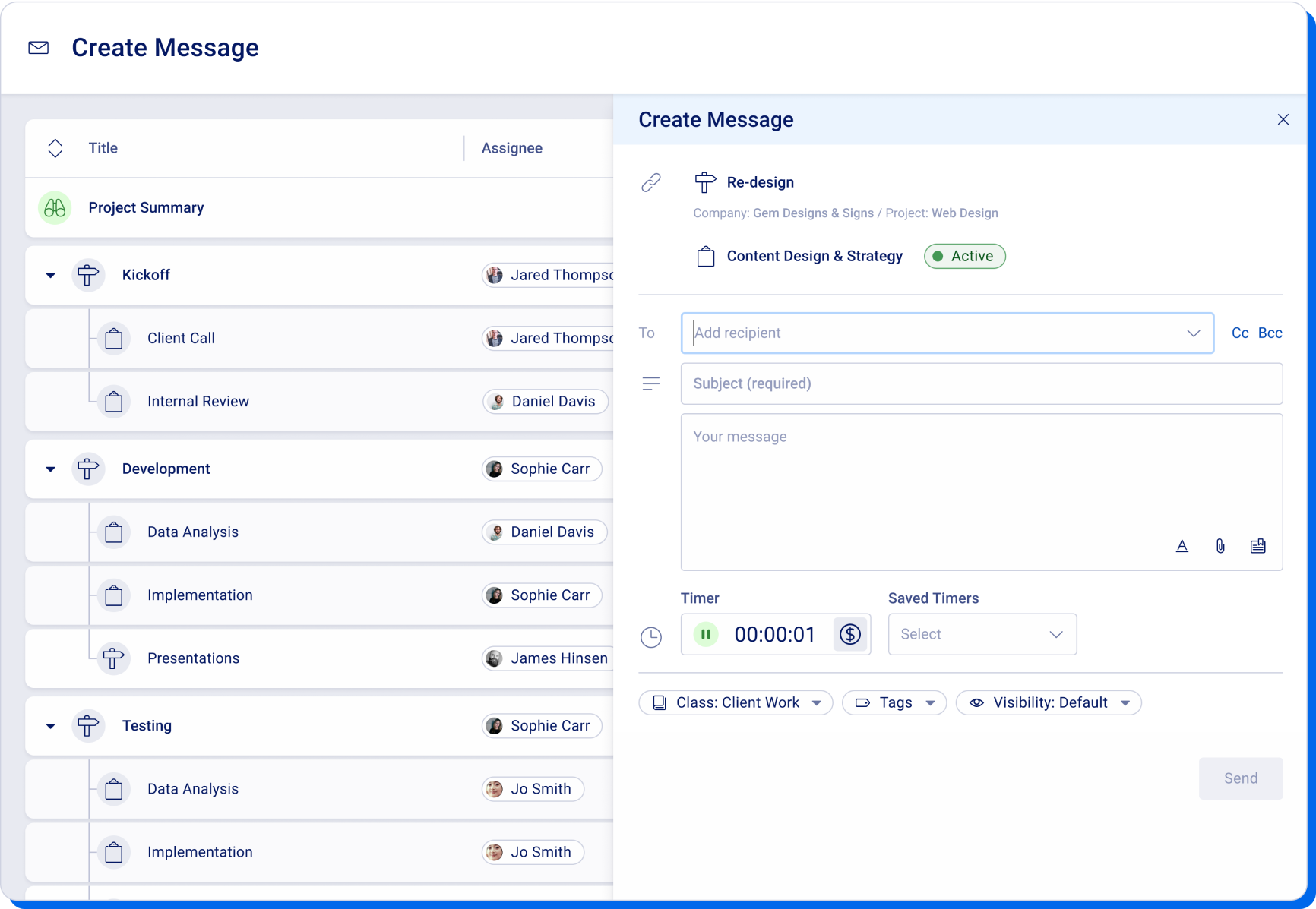
Task: Open the Tags dropdown
Action: (x=894, y=702)
